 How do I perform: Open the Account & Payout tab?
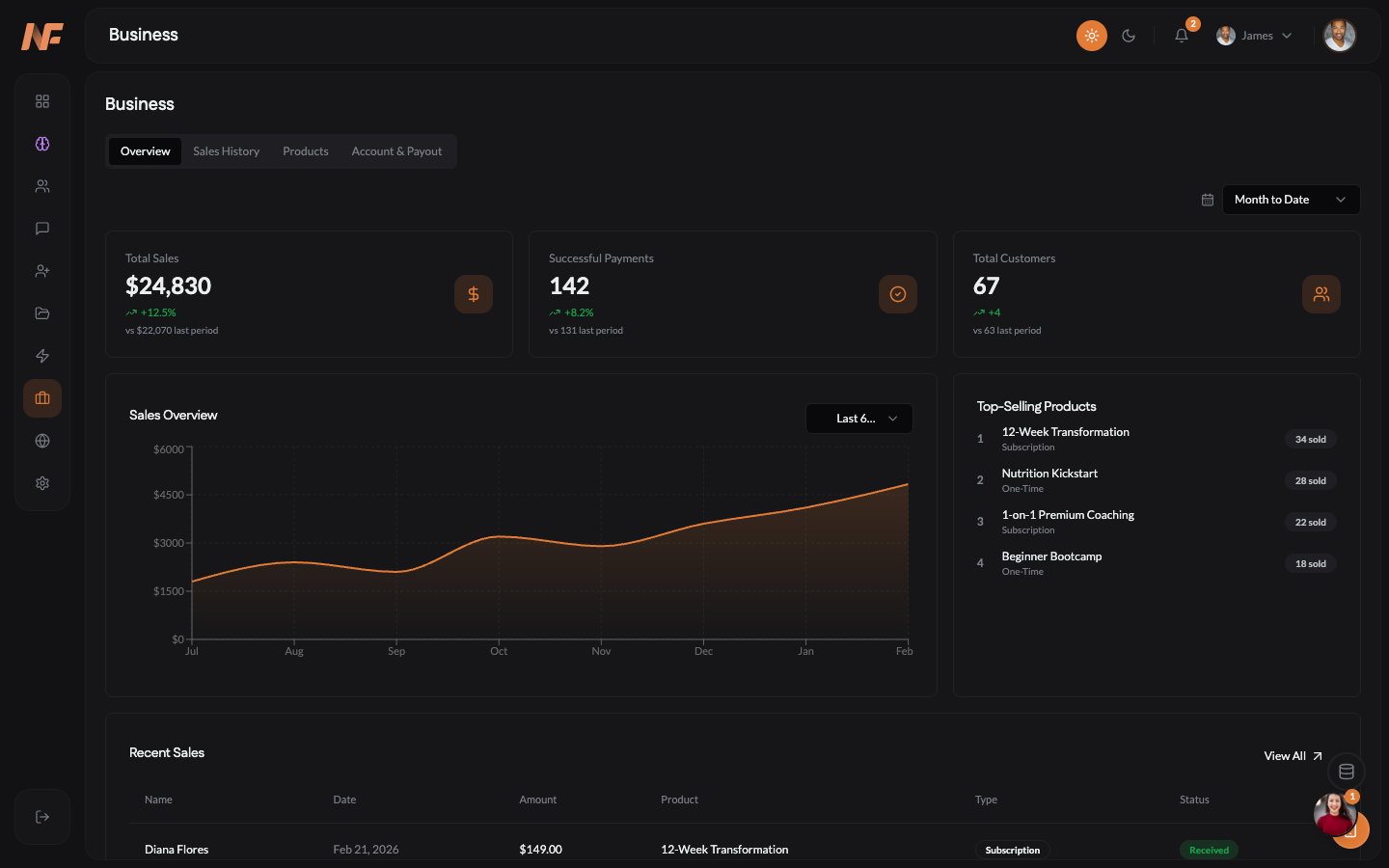coord(396,151)
